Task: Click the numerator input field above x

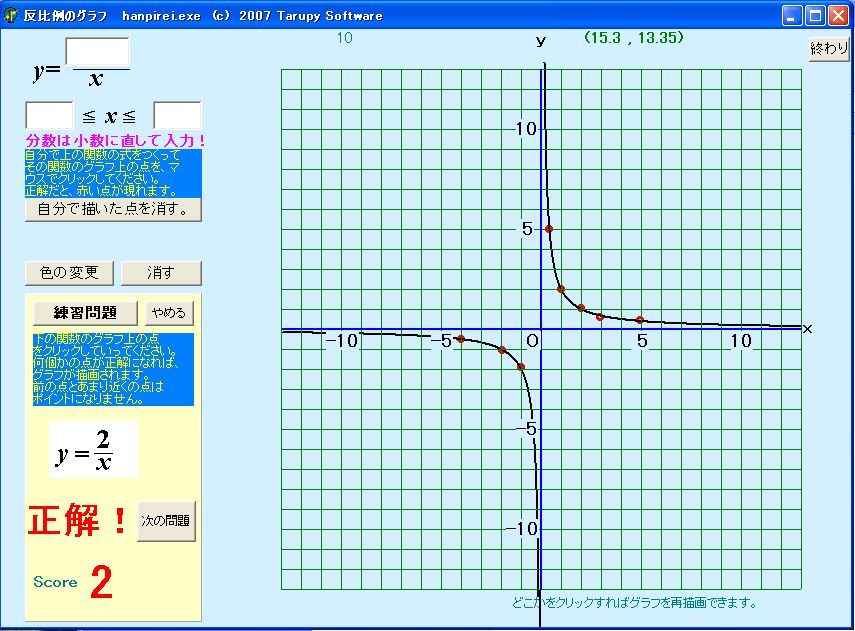Action: (98, 51)
